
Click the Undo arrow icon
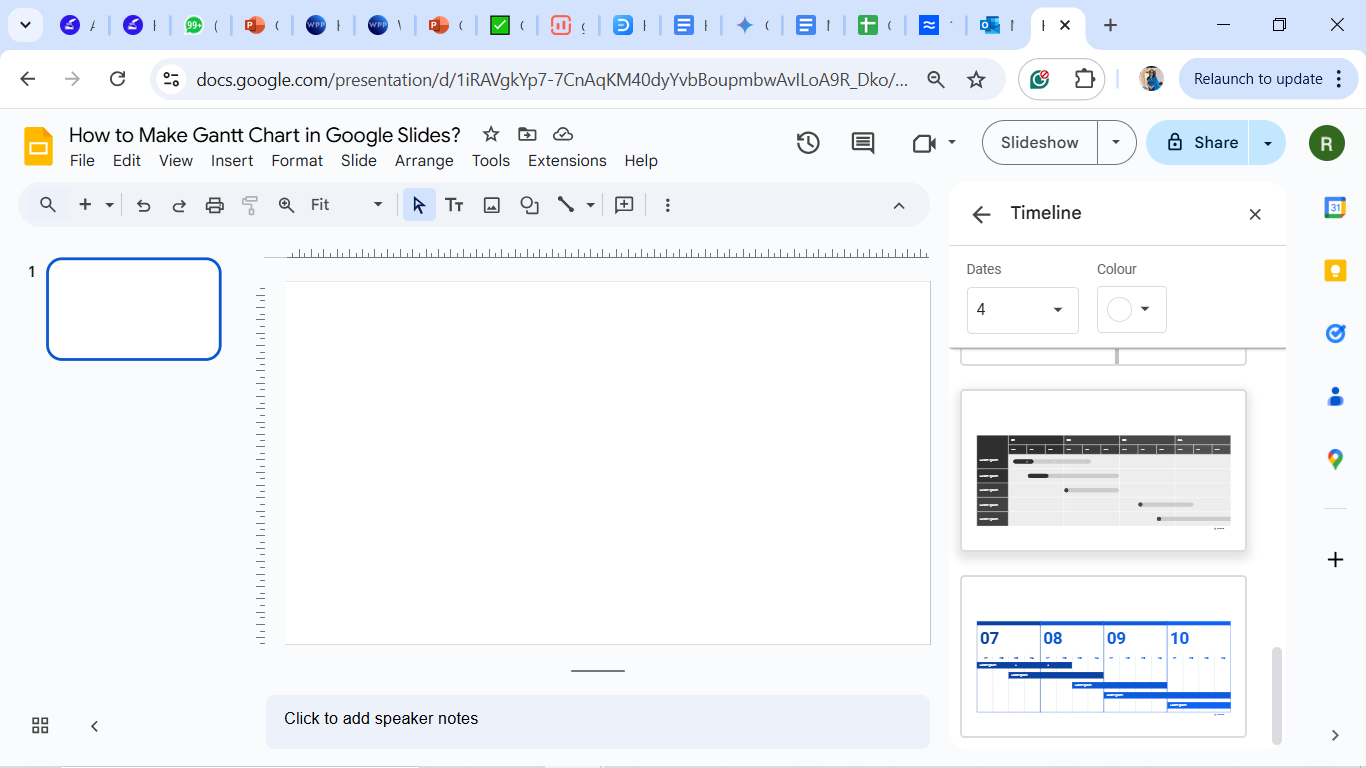pyautogui.click(x=143, y=205)
